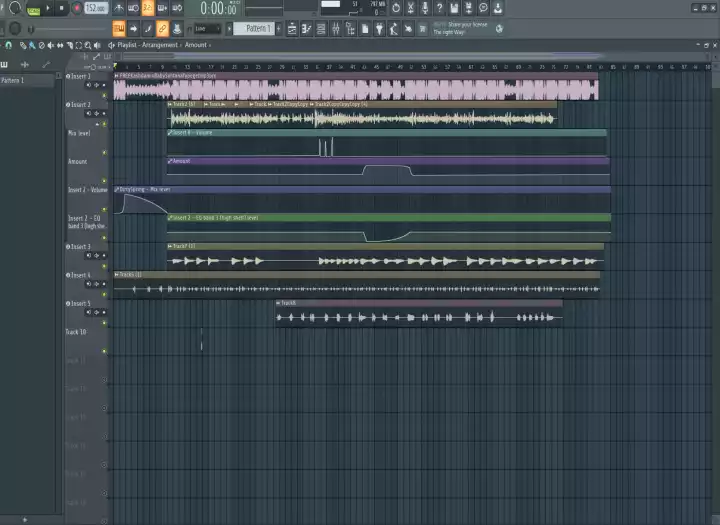
Task: Open the plugin picker plug icon
Action: [x=379, y=29]
